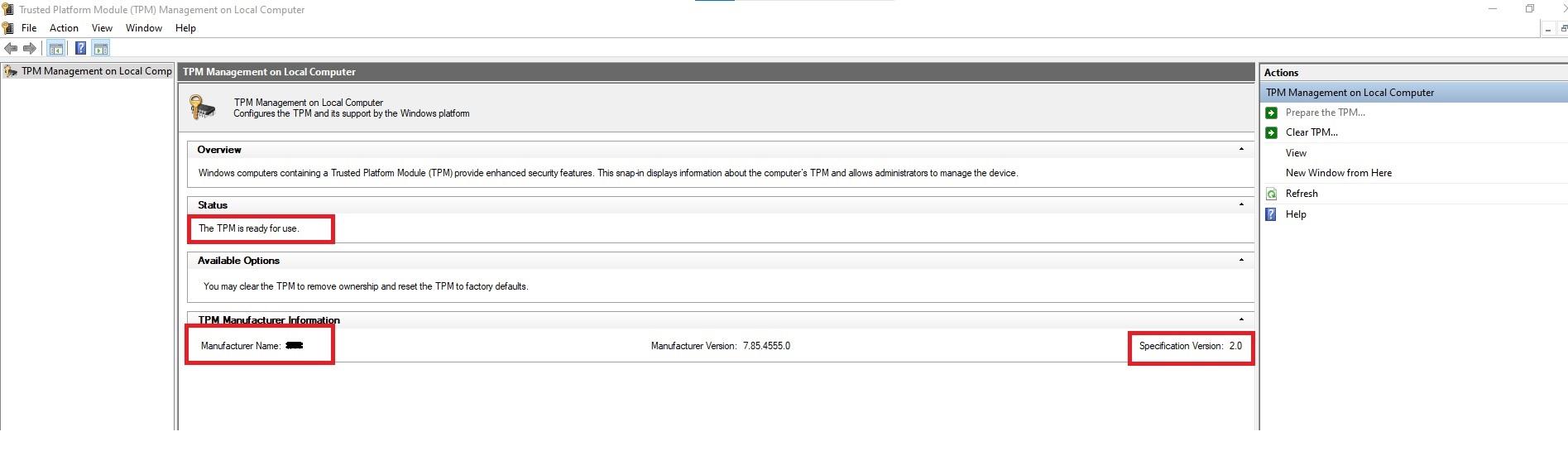Toggle the Show/Hide Console Tree toolbar icon
This screenshot has width=1568, height=475.
pyautogui.click(x=55, y=49)
